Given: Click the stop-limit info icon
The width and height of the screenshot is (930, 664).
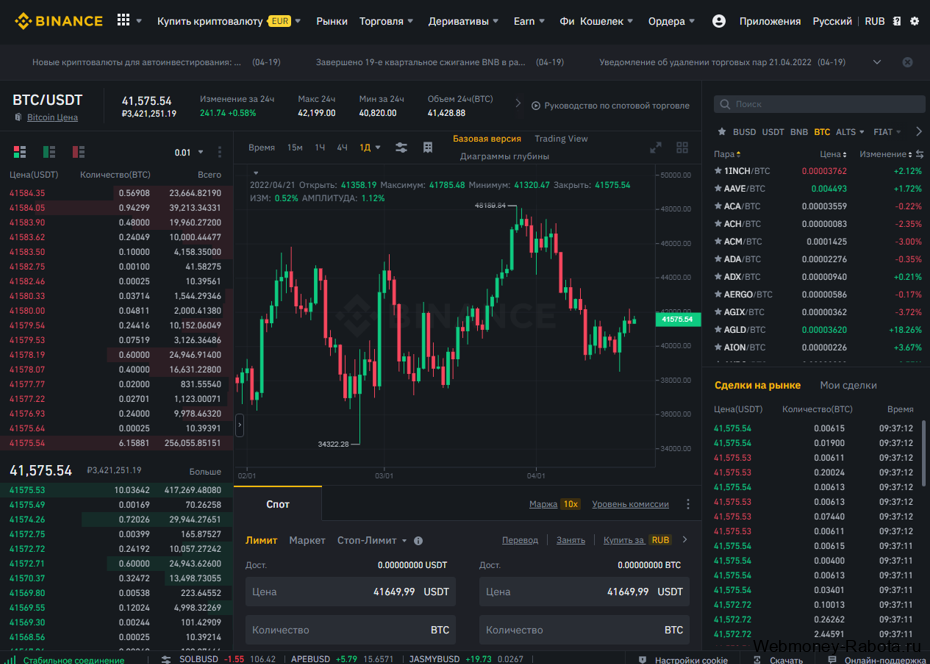Looking at the screenshot, I should pos(418,541).
